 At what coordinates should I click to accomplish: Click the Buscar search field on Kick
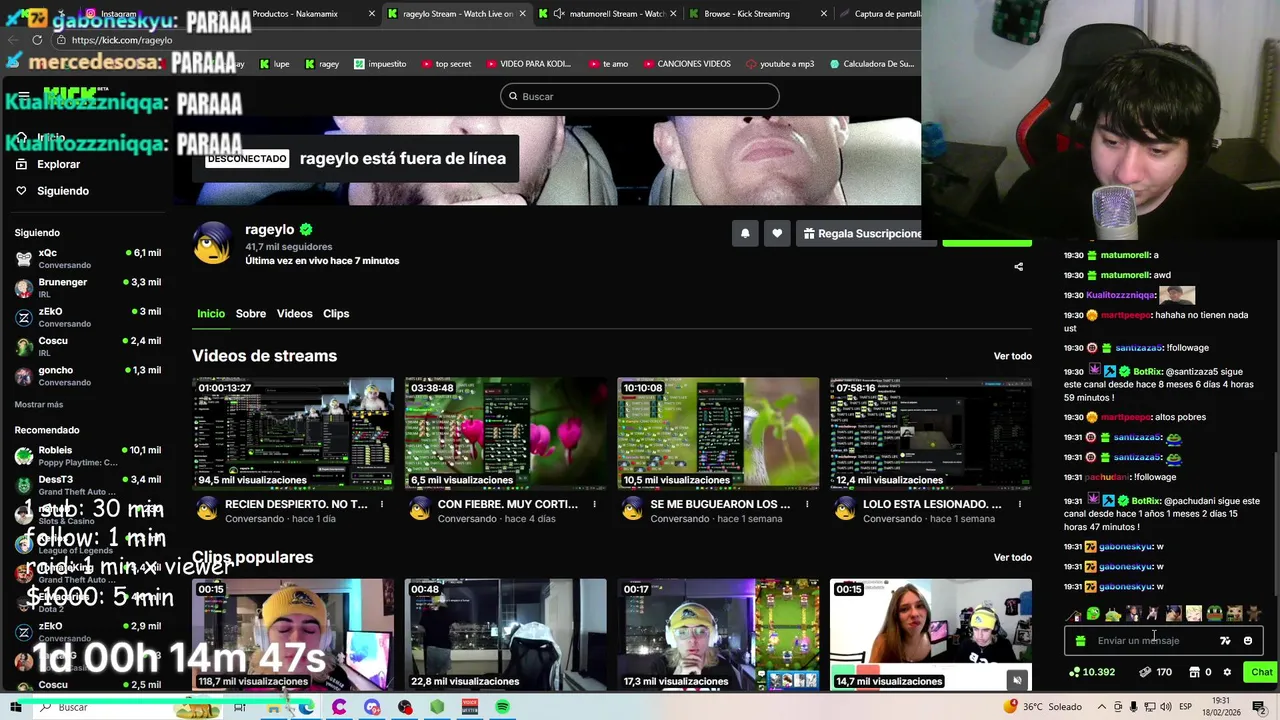click(x=640, y=96)
